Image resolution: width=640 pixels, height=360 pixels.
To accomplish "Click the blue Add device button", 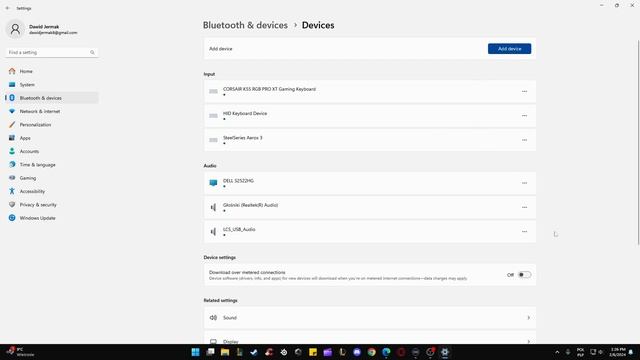I will [509, 49].
